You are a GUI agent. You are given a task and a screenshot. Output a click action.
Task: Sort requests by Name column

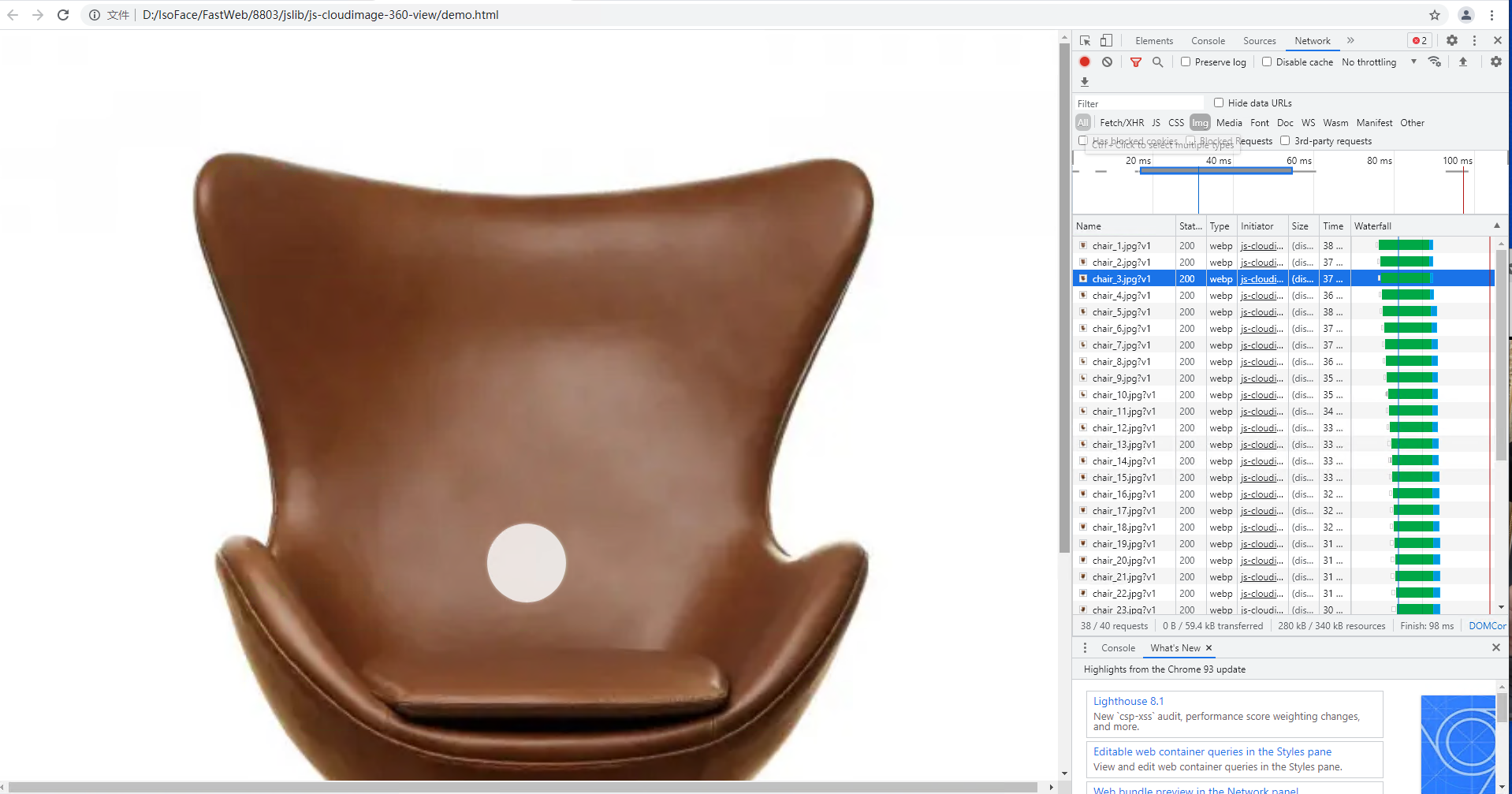[1124, 226]
